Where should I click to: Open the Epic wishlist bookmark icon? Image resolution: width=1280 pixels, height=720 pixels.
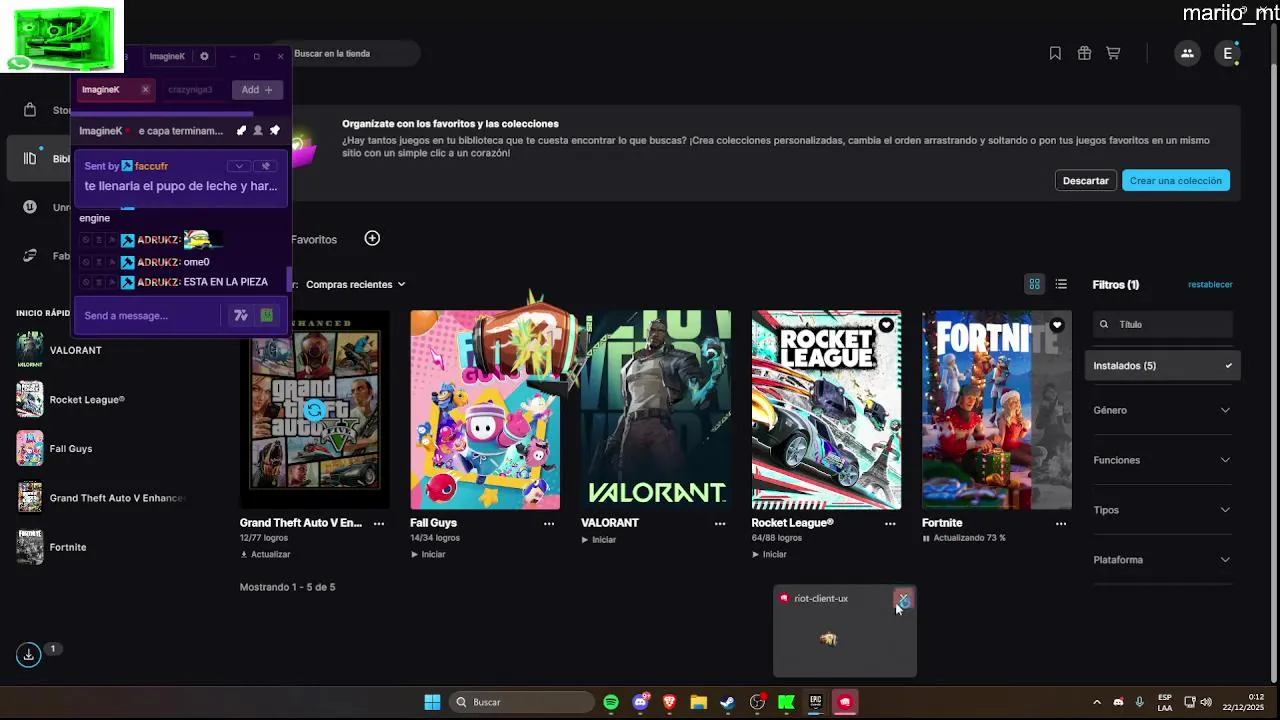point(1055,53)
